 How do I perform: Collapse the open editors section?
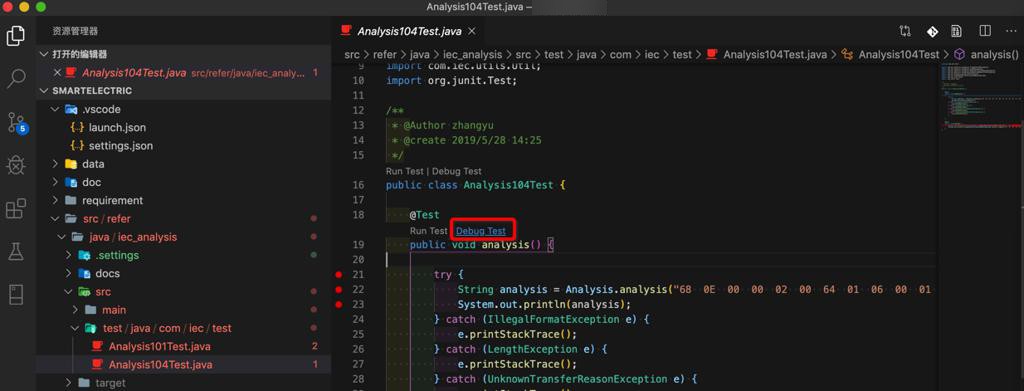(x=44, y=54)
